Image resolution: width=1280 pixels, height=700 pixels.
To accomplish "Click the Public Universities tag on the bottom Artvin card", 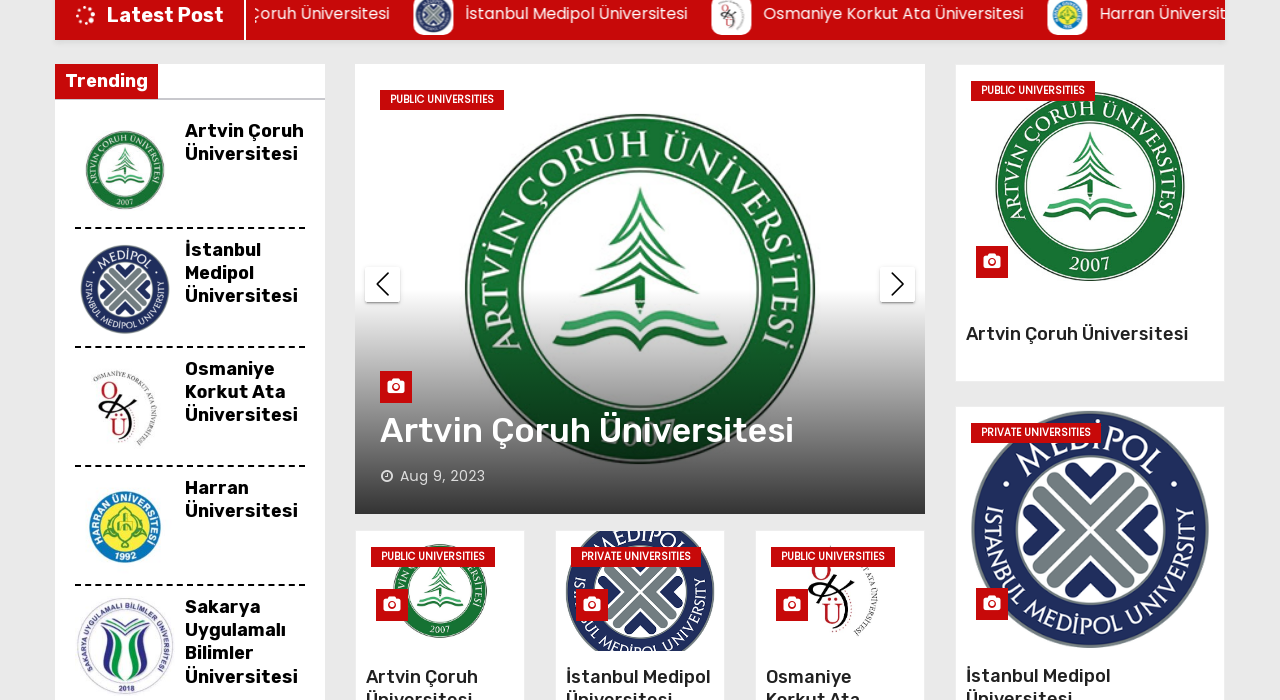I will click(x=433, y=557).
